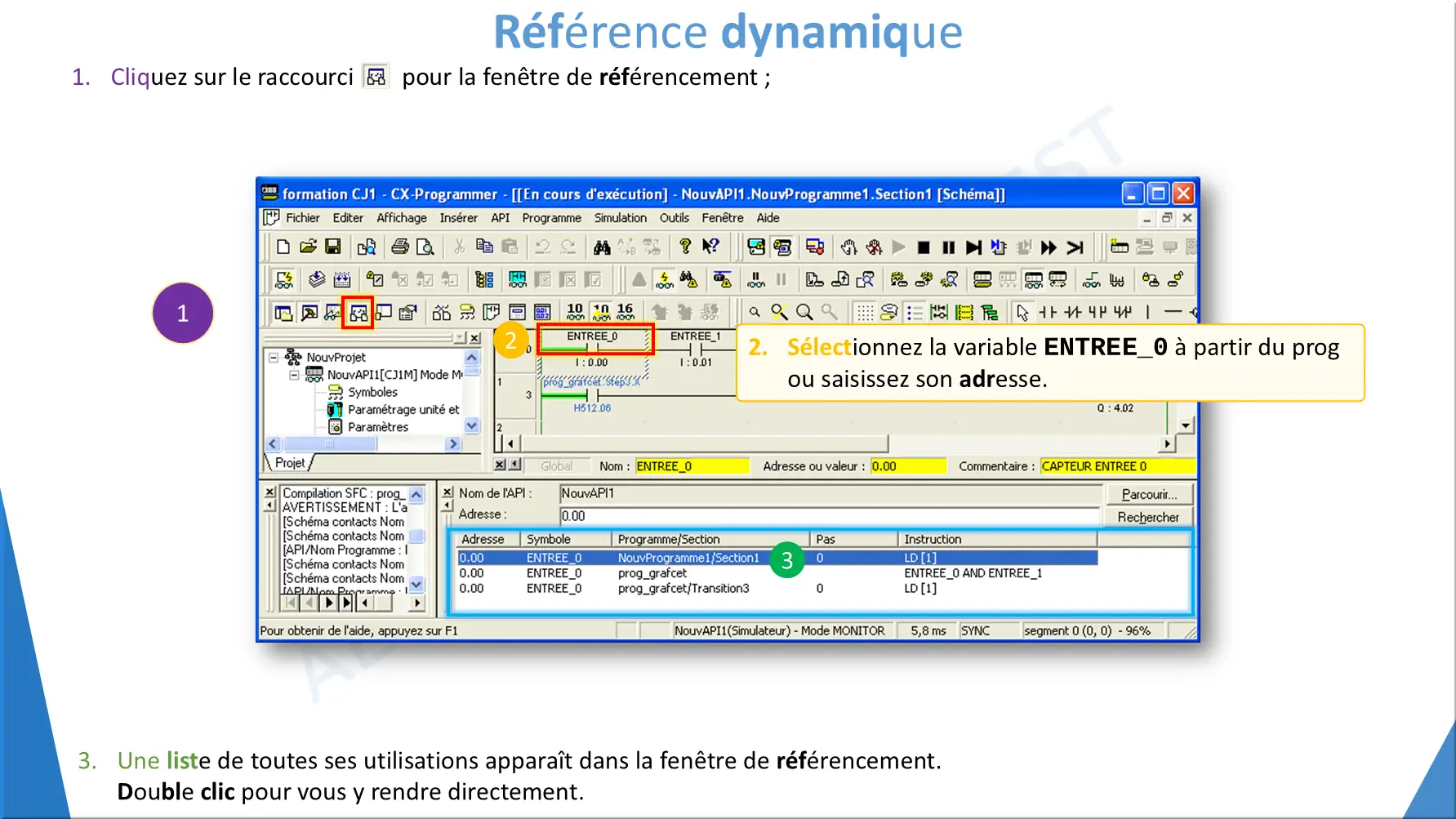The height and width of the screenshot is (819, 1456).
Task: Click the Open folder icon
Action: [x=308, y=247]
